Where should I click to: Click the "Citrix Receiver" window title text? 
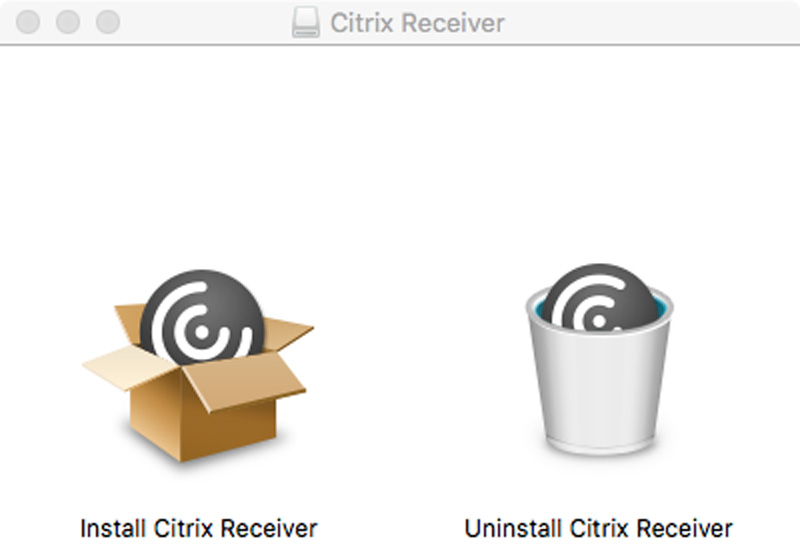[x=417, y=23]
